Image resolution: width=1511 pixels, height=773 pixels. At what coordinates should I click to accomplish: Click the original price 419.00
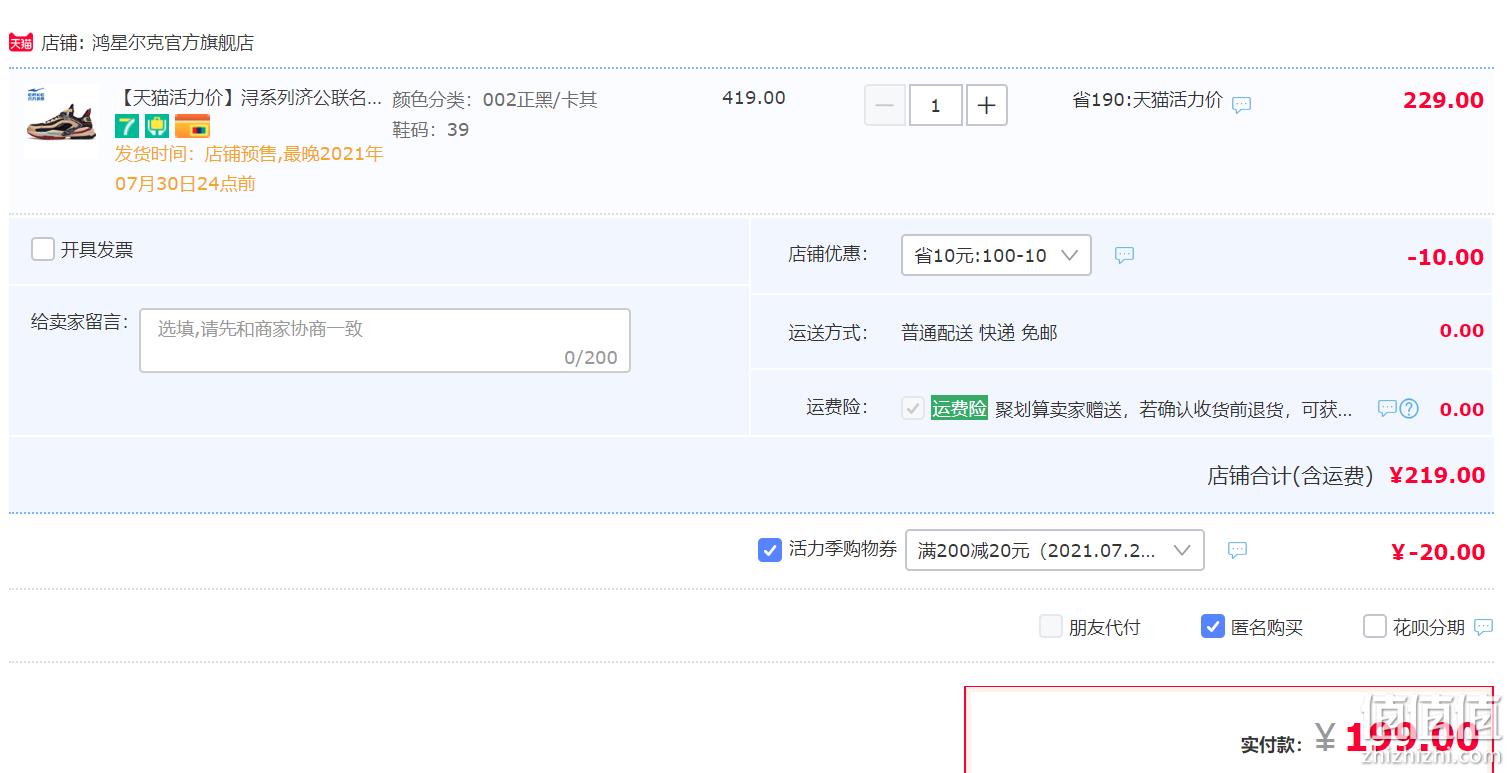point(754,98)
